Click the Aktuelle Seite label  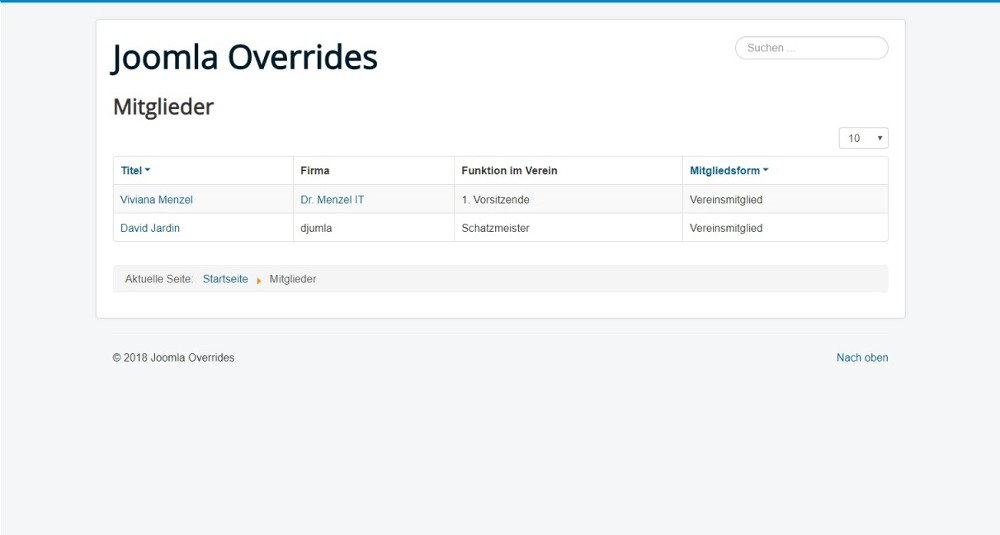tap(159, 279)
